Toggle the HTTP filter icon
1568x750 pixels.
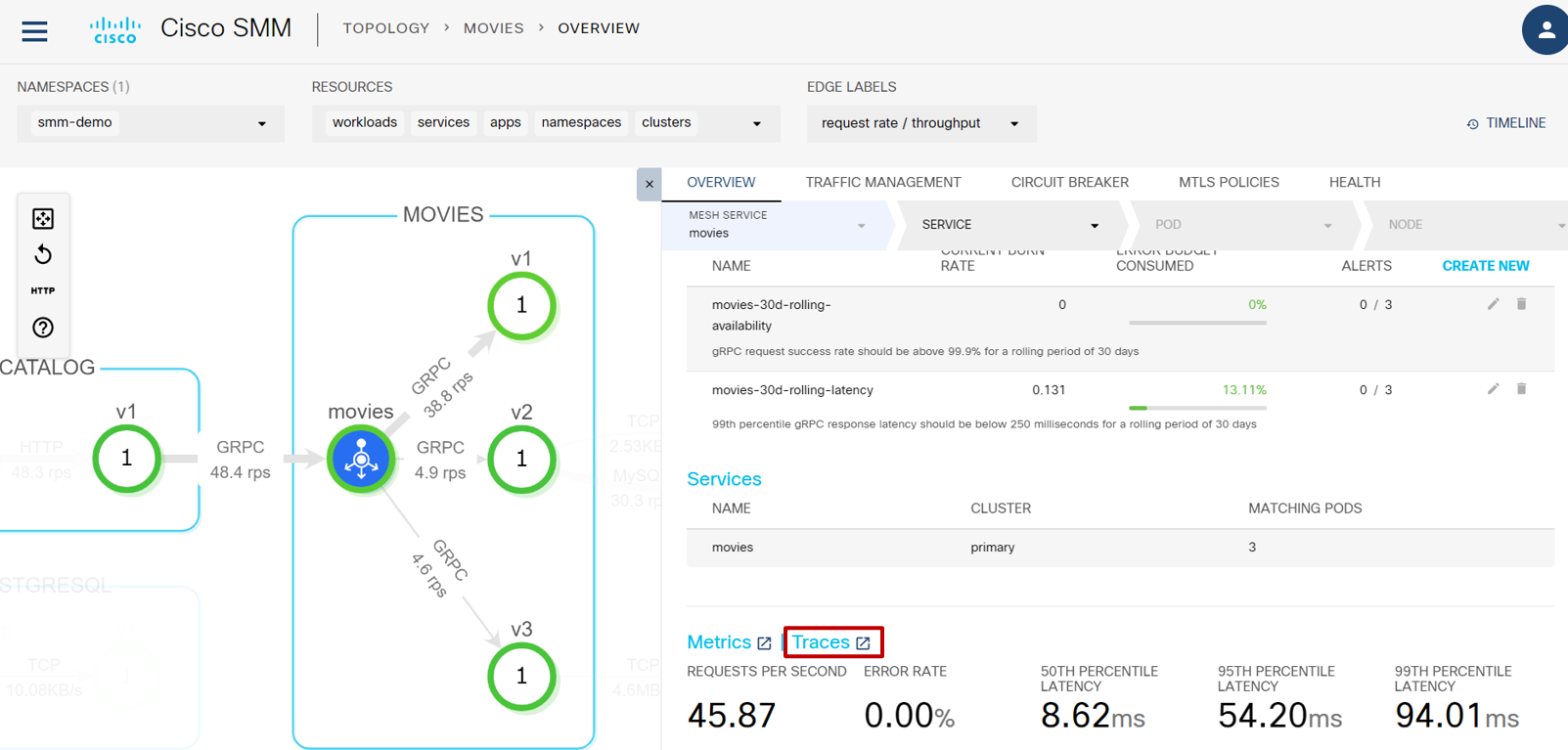click(x=43, y=290)
